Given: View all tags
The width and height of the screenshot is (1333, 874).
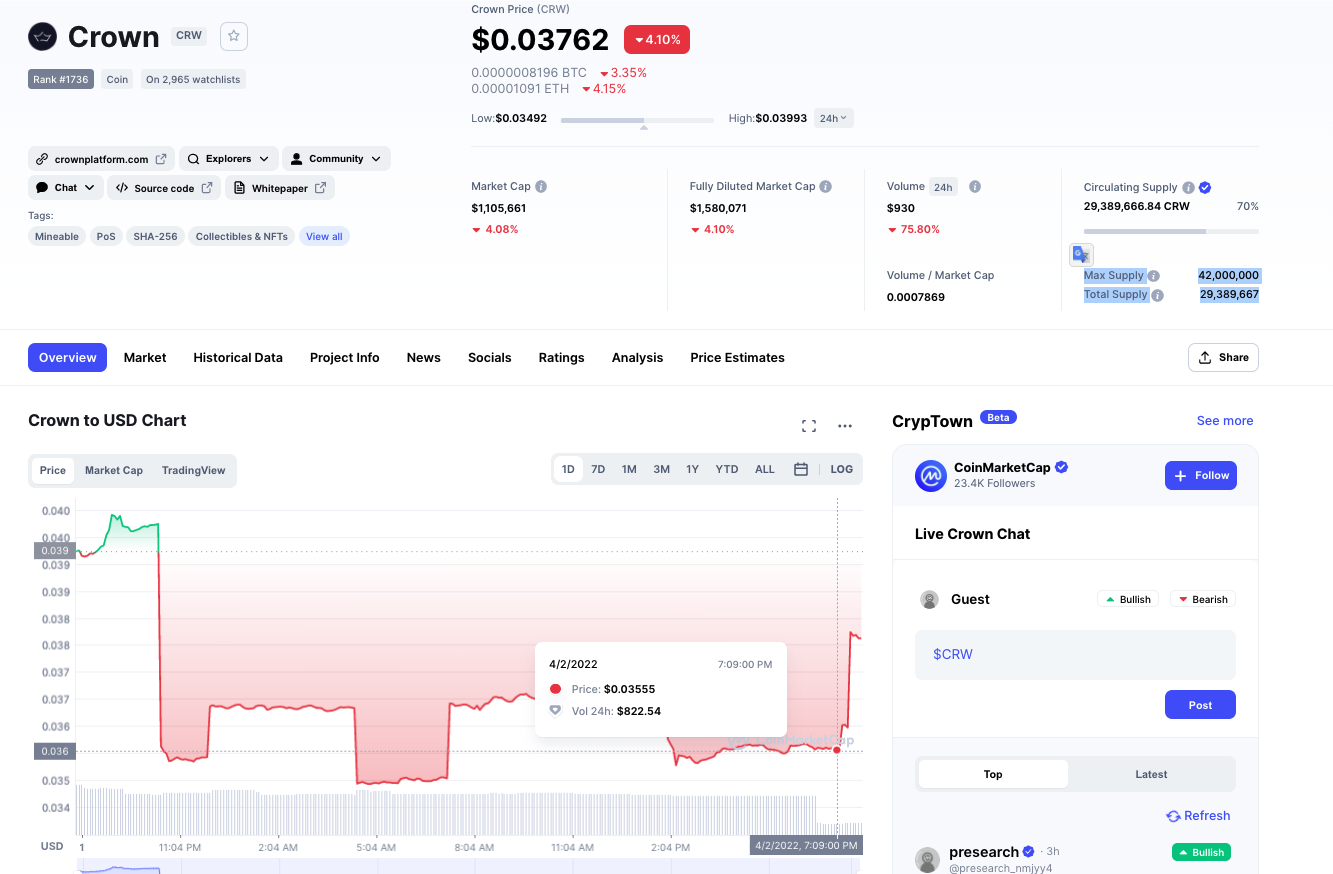Looking at the screenshot, I should 324,237.
